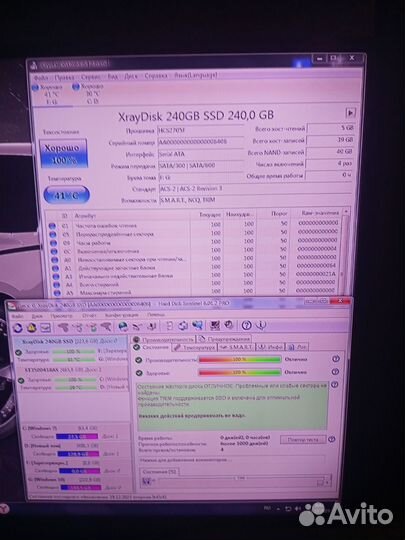This screenshot has width=405, height=540.
Task: Click the next disk arrow in CrystalDiskInfo
Action: [x=350, y=113]
